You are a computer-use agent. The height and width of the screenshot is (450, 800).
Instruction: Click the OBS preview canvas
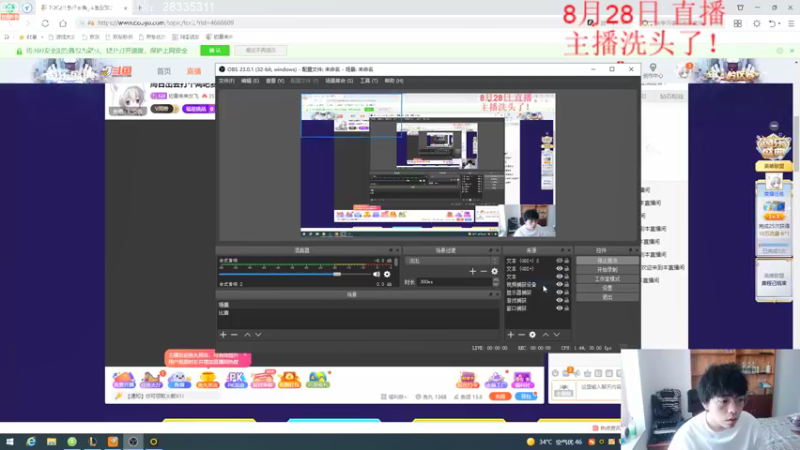point(428,165)
